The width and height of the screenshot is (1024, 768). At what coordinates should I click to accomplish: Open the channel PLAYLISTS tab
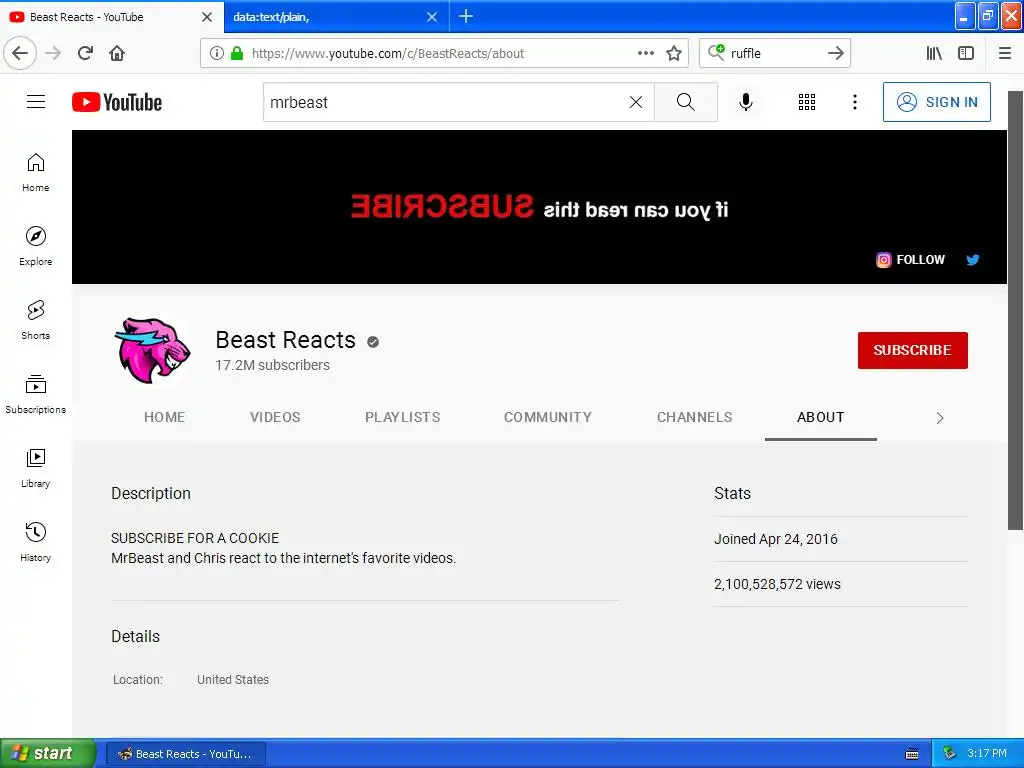pyautogui.click(x=402, y=417)
